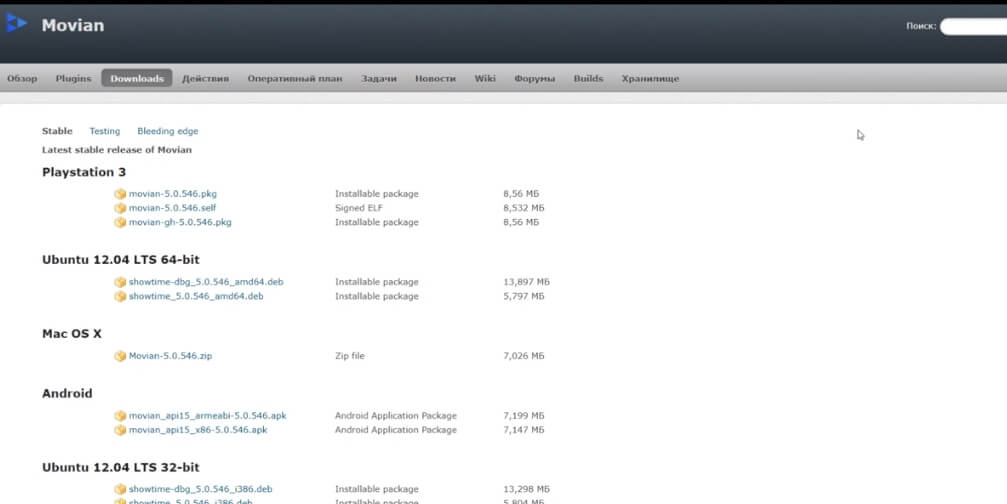
Task: Click package icon beside Movian-5.0.546.zip
Action: point(120,356)
